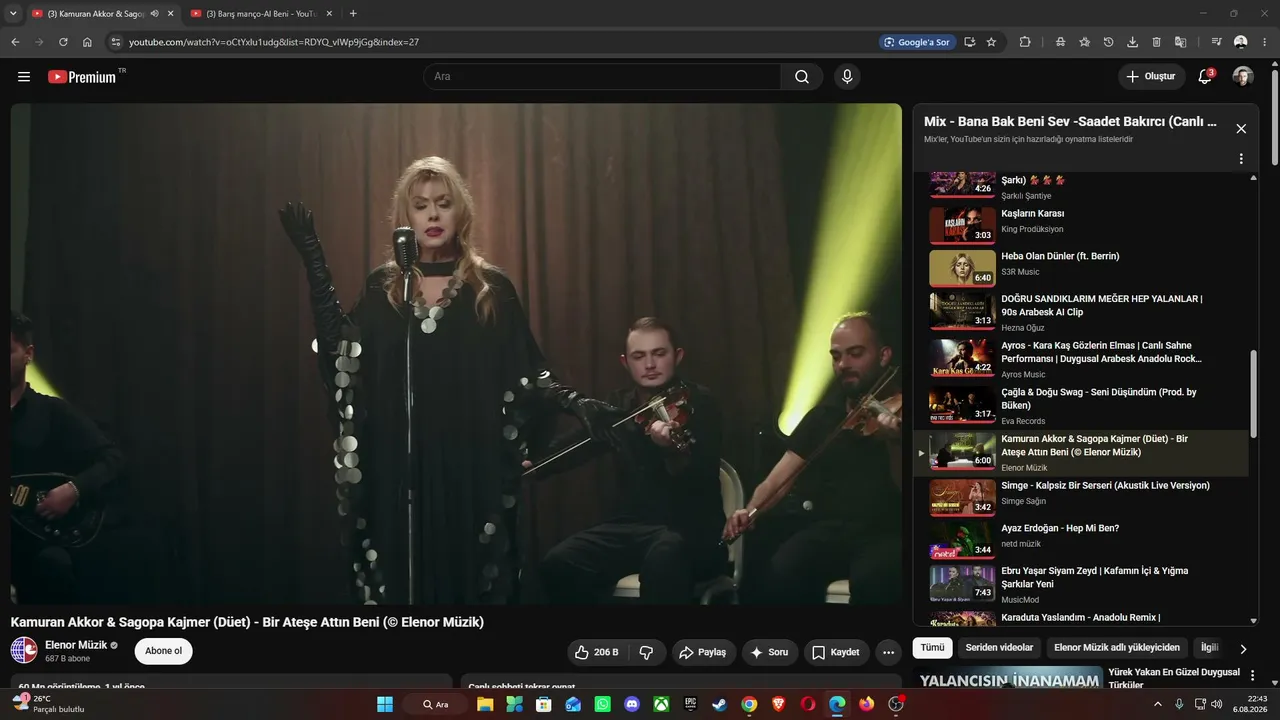The height and width of the screenshot is (720, 1280).
Task: Toggle system volume speaker icon in tray
Action: pos(1219,704)
